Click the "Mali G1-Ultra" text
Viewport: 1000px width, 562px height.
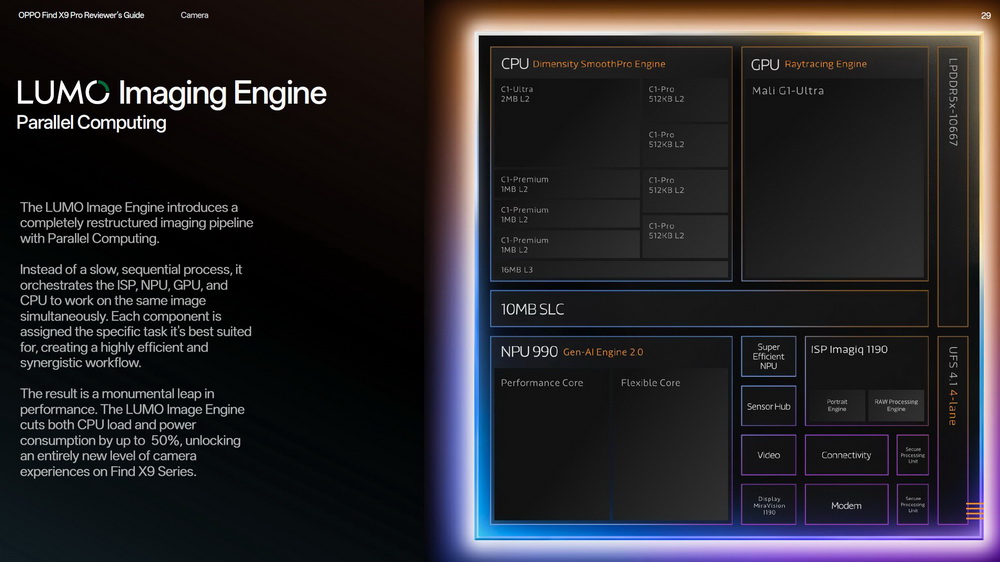pyautogui.click(x=788, y=91)
